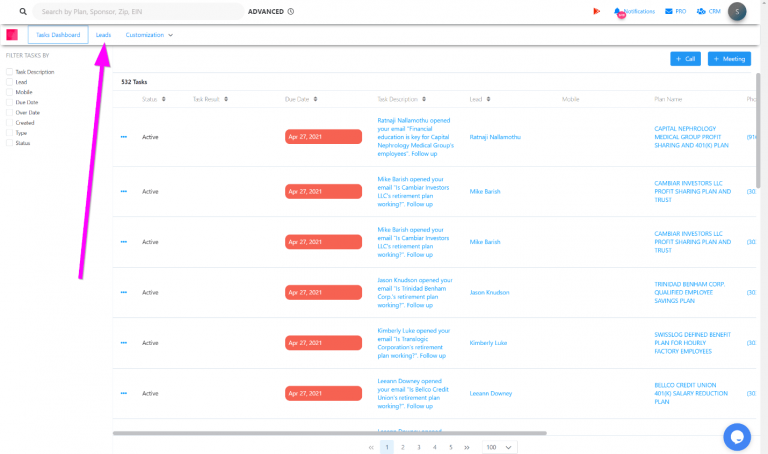Open the chat support bubble

click(737, 436)
